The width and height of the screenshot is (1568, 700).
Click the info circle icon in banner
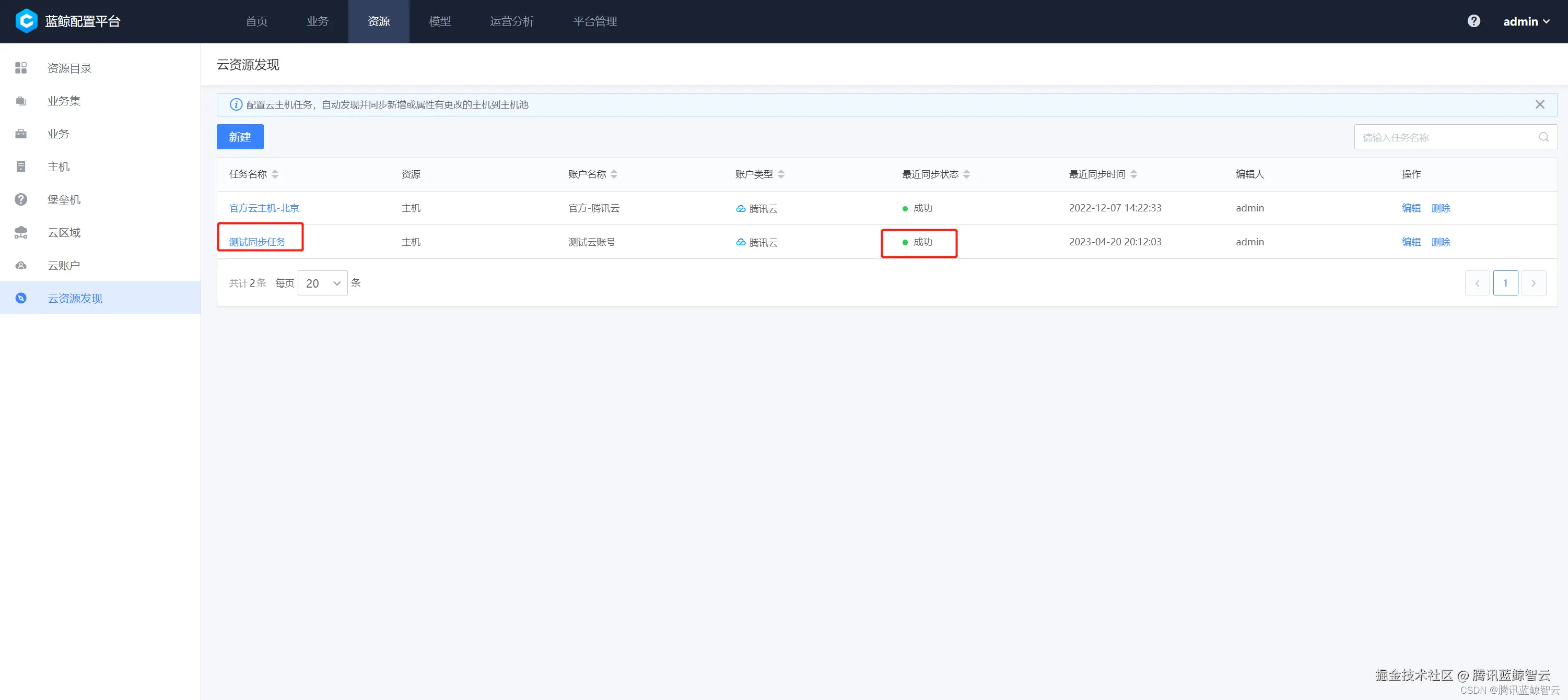236,104
